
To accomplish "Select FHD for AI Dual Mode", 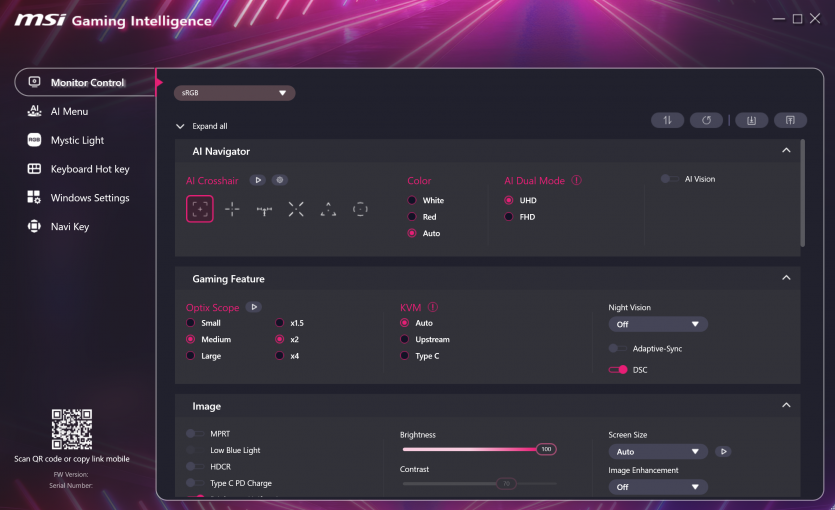I will coord(509,216).
